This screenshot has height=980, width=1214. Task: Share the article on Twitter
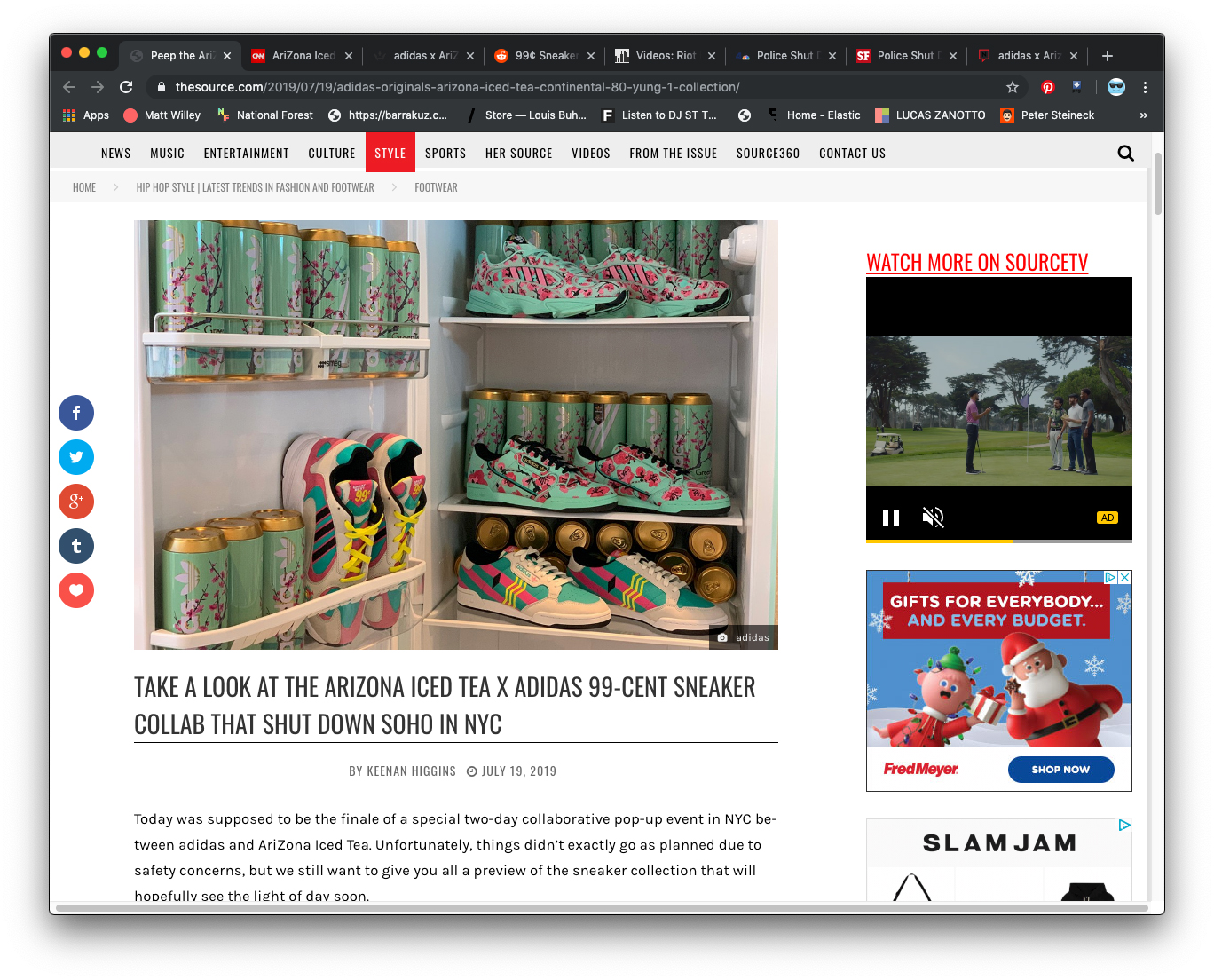pyautogui.click(x=76, y=457)
